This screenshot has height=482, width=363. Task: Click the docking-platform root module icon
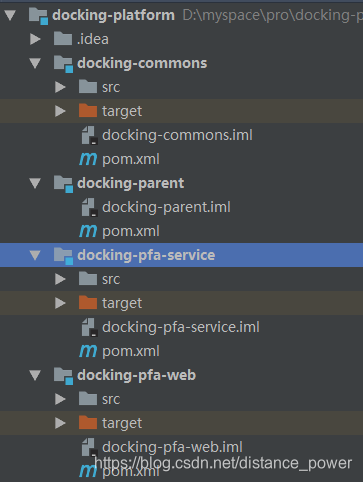(38, 16)
